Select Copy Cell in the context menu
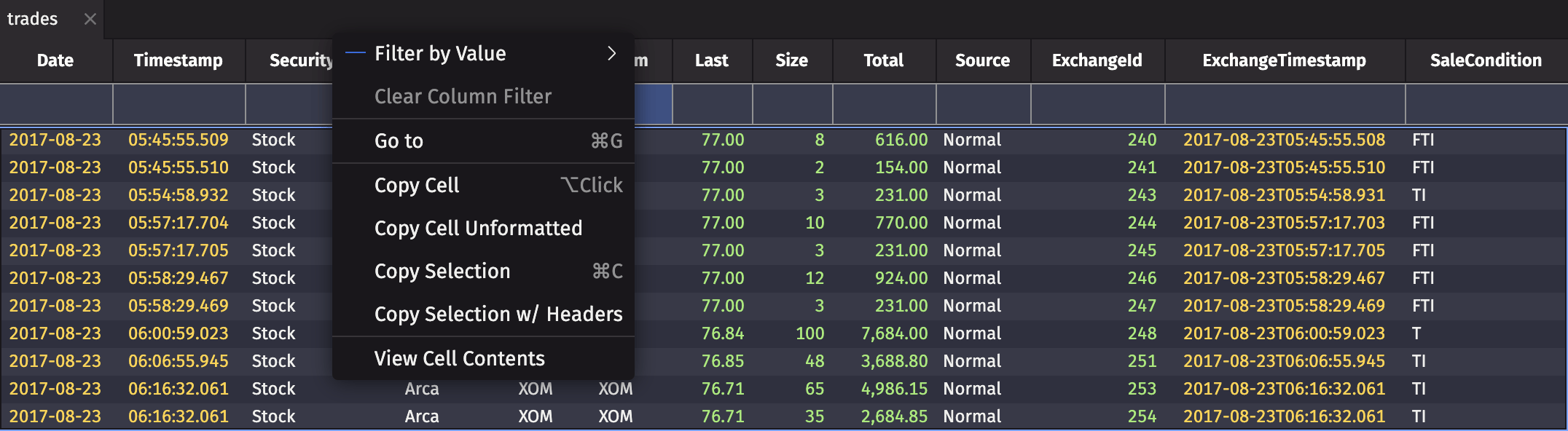The height and width of the screenshot is (431, 1568). point(417,185)
